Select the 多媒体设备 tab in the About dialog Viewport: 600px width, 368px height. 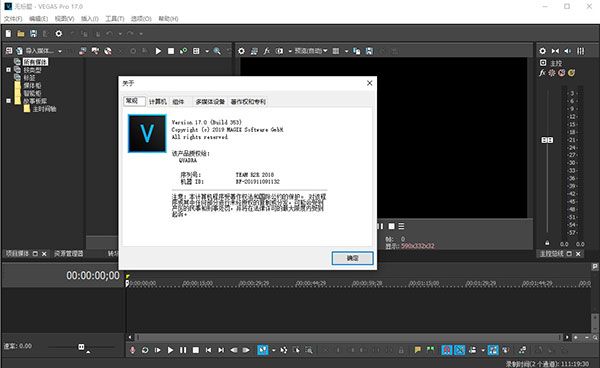[x=210, y=101]
